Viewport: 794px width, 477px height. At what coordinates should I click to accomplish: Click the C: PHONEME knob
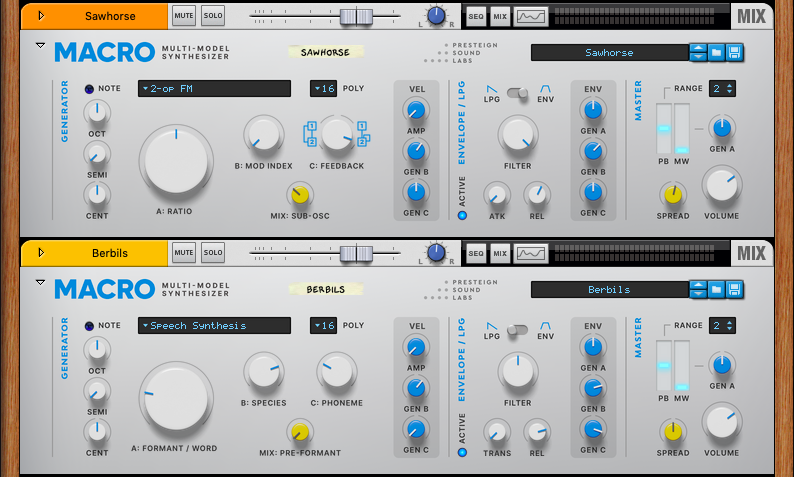[x=337, y=372]
